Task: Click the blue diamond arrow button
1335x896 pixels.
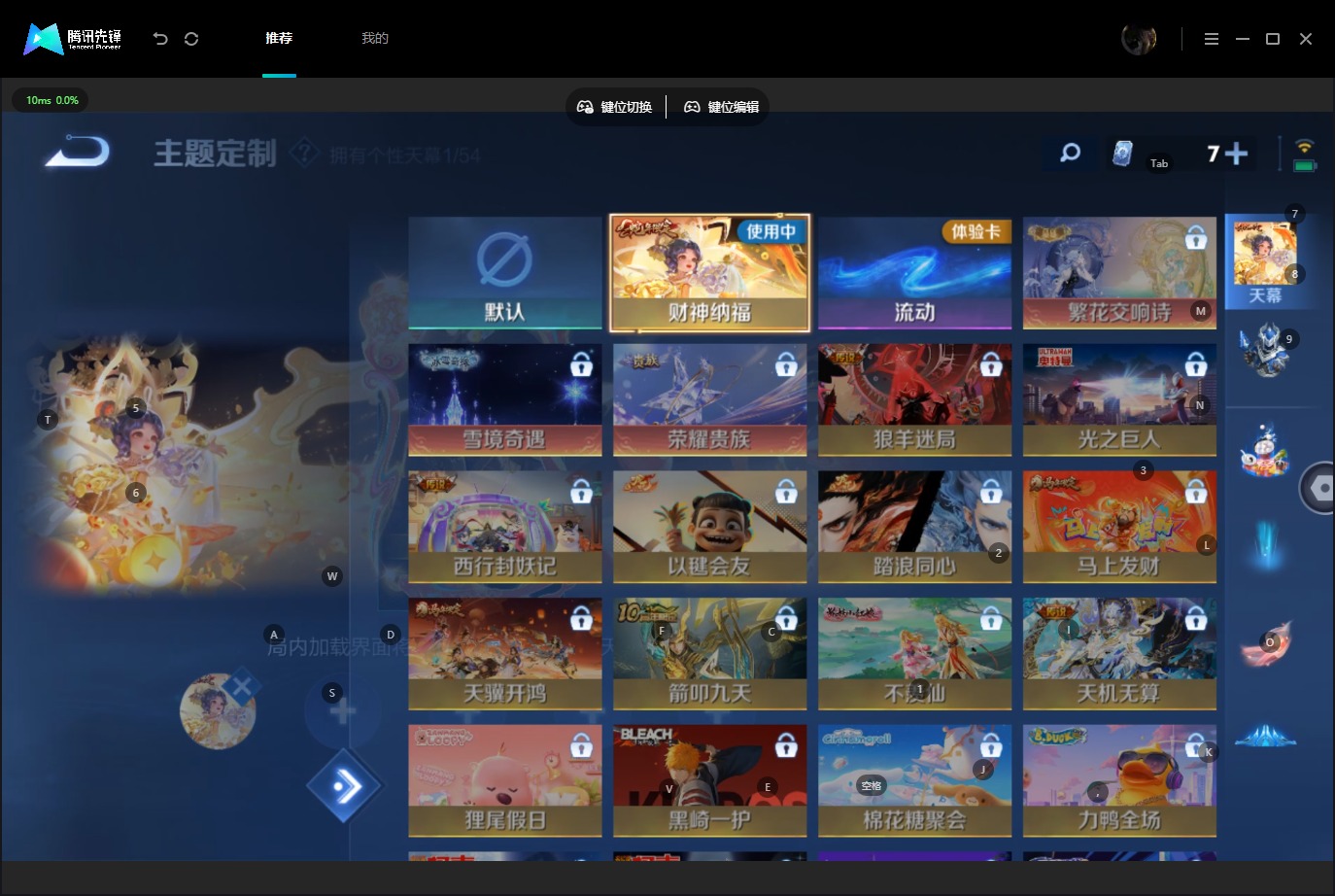Action: pyautogui.click(x=344, y=785)
